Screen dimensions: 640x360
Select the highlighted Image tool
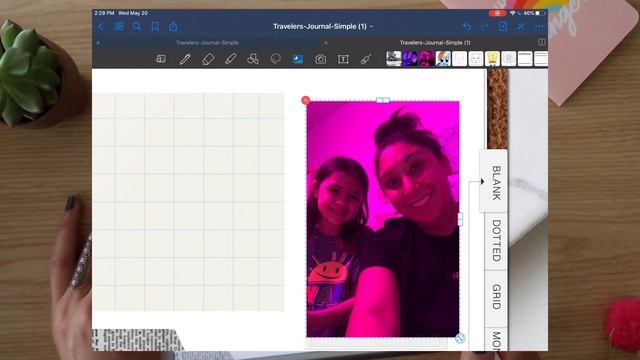coord(298,59)
